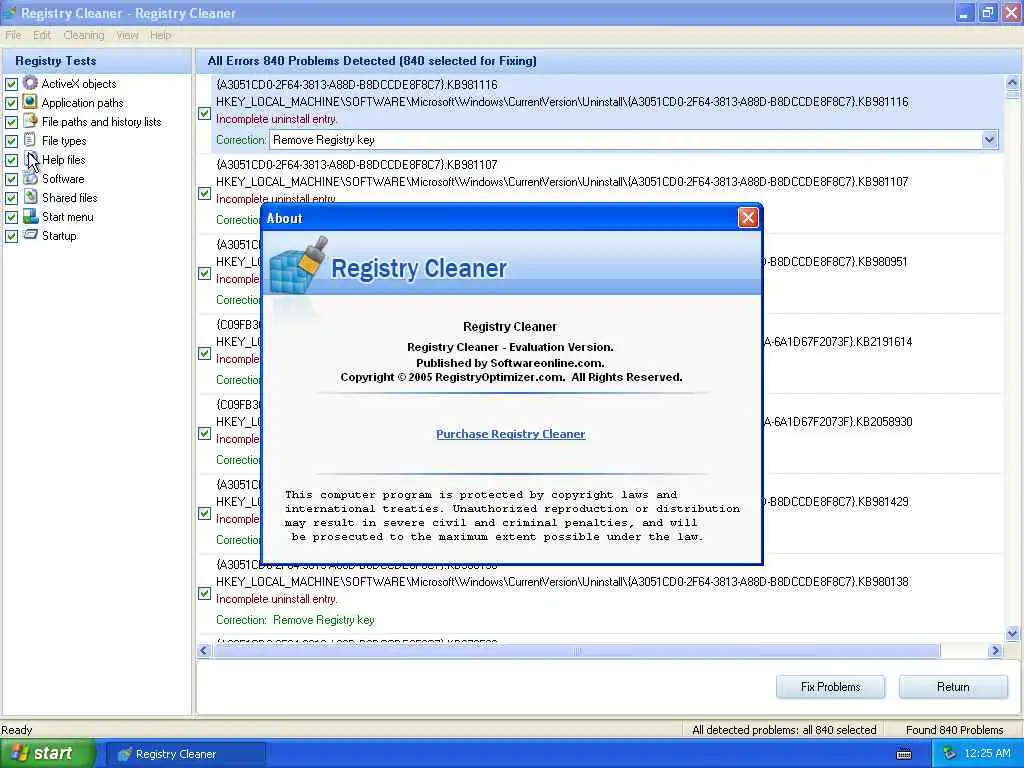Click the horizontal scrollbar left arrow

click(204, 650)
